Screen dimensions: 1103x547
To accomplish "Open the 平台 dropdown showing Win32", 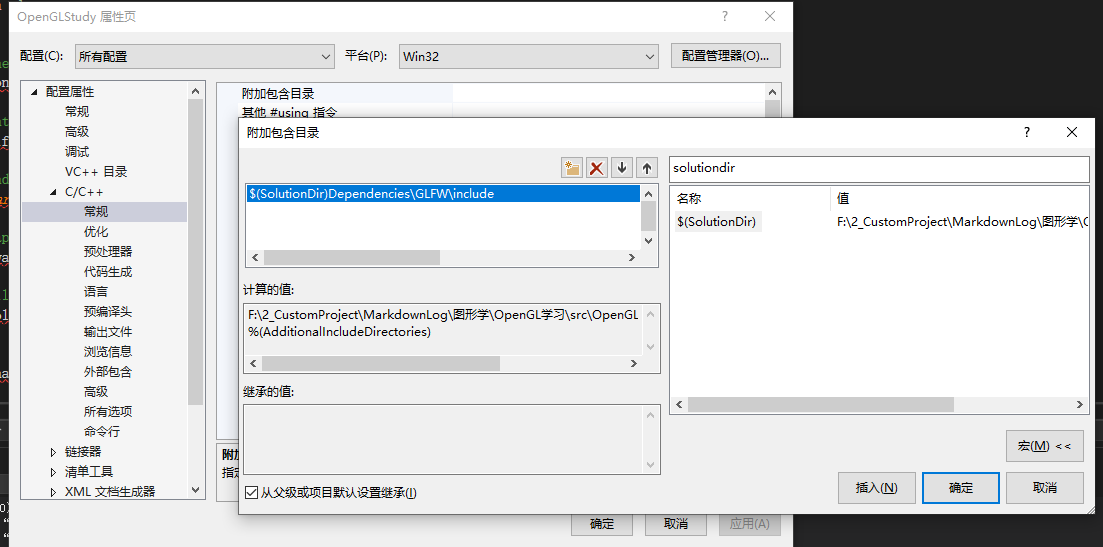I will 528,57.
